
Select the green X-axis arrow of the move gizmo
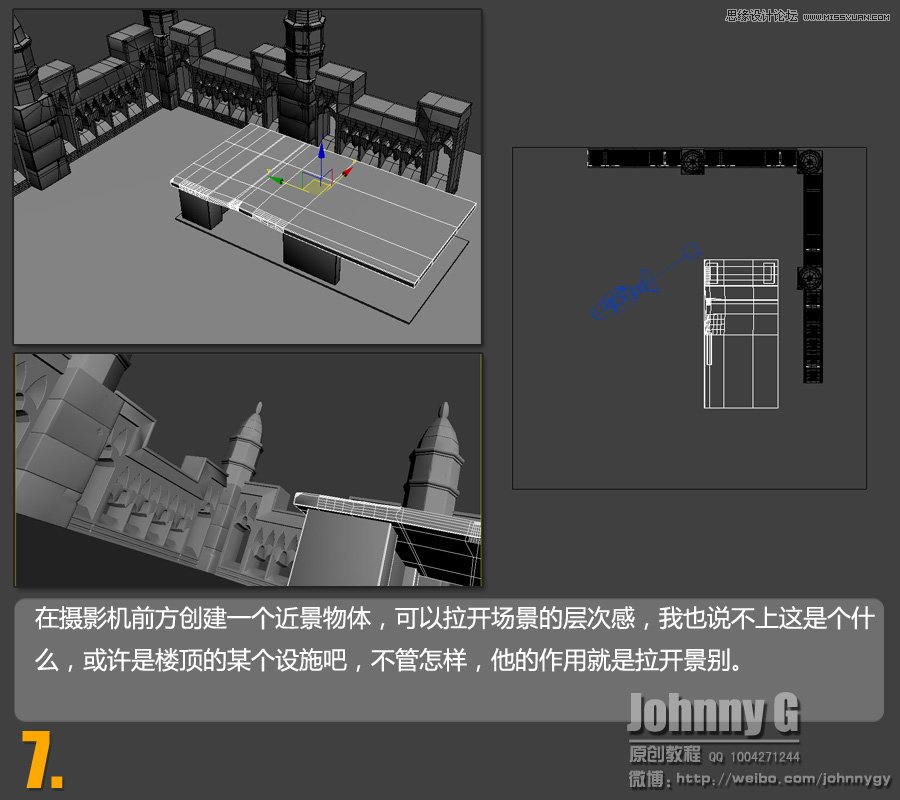point(276,180)
